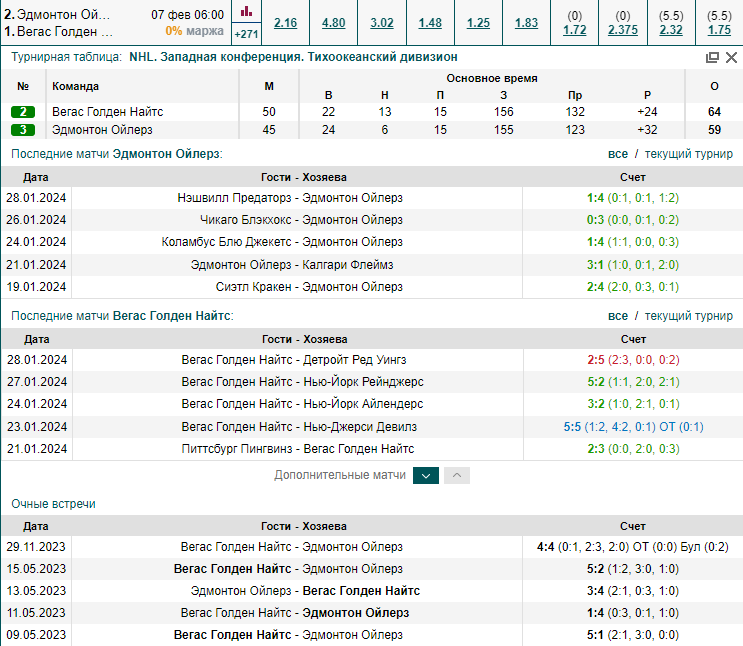Collapse additional matches with up chevron
Viewport: 743px width, 646px height.
click(x=457, y=475)
